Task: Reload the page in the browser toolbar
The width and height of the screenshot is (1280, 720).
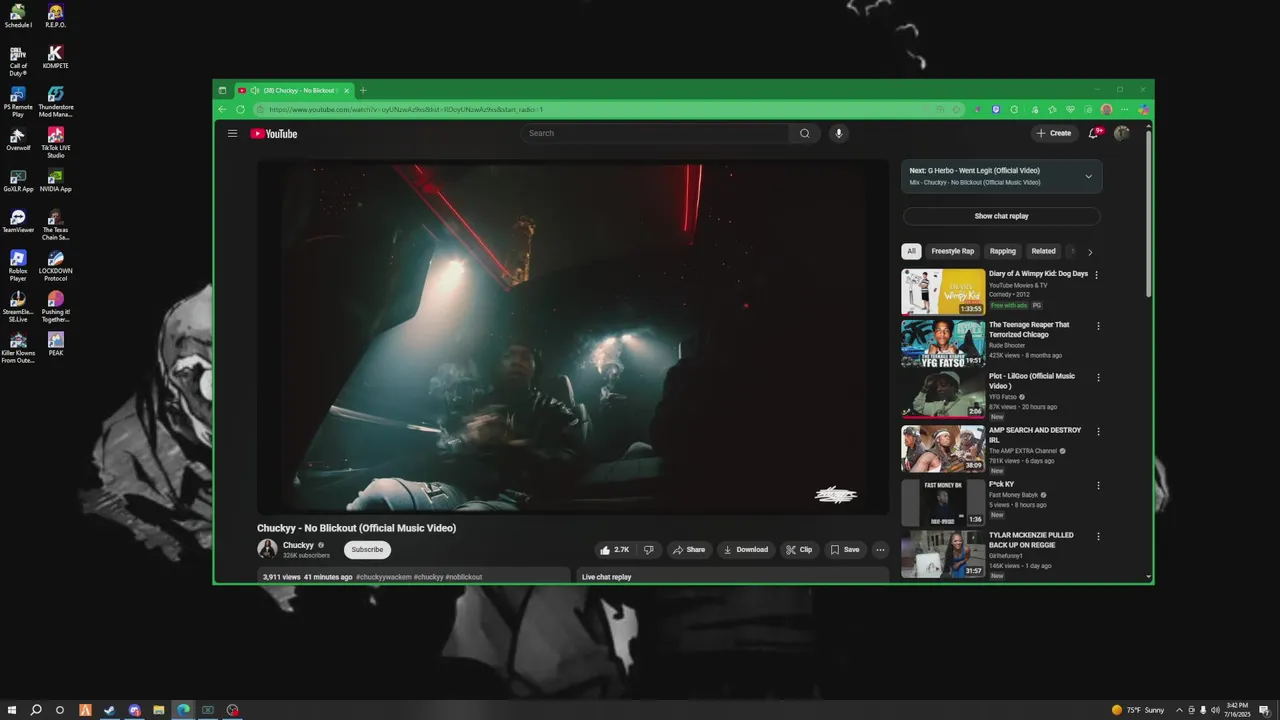Action: (240, 109)
